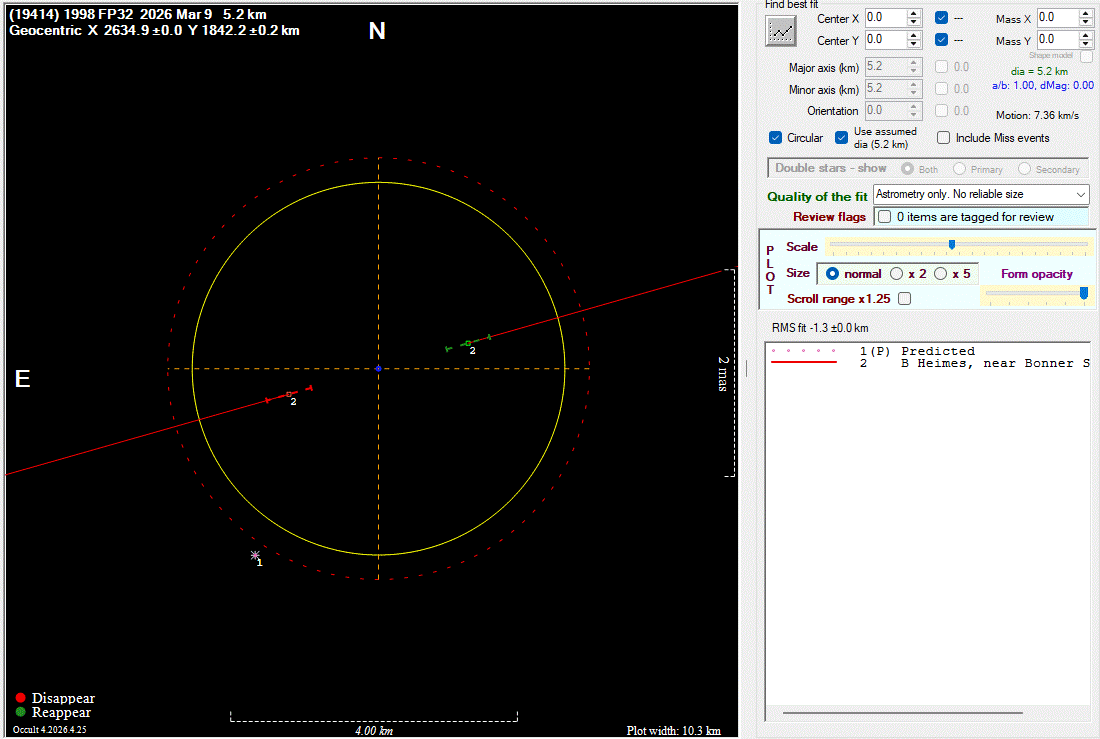
Task: Open the Quality of the fit dropdown
Action: click(1081, 194)
